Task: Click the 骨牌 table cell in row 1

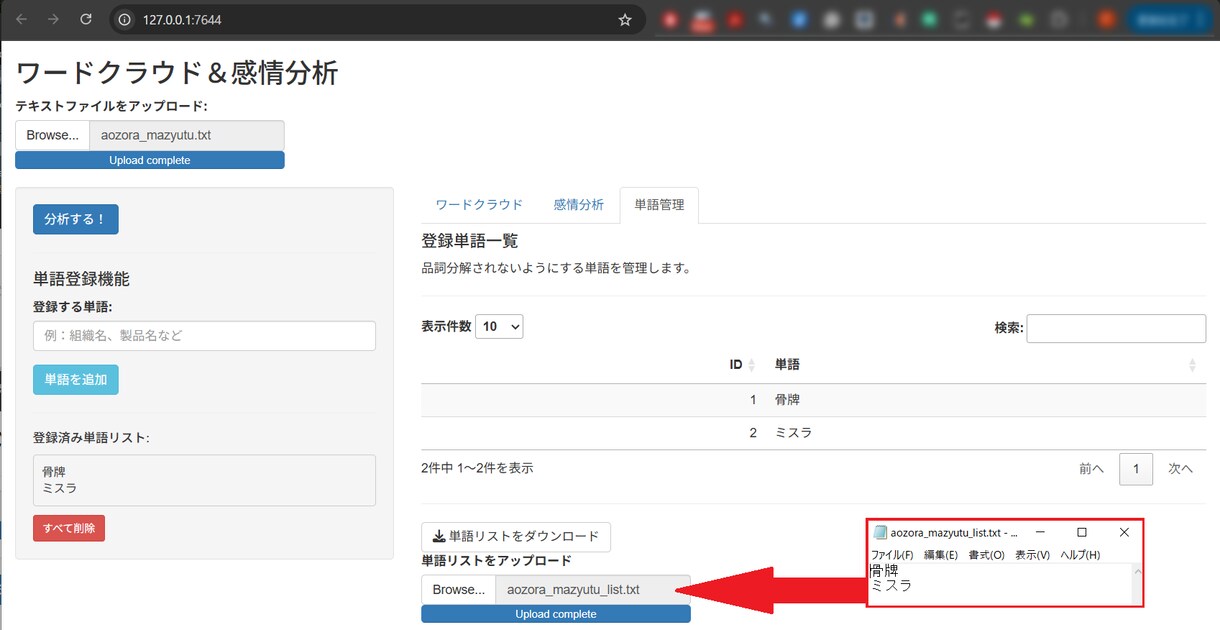Action: coord(985,400)
